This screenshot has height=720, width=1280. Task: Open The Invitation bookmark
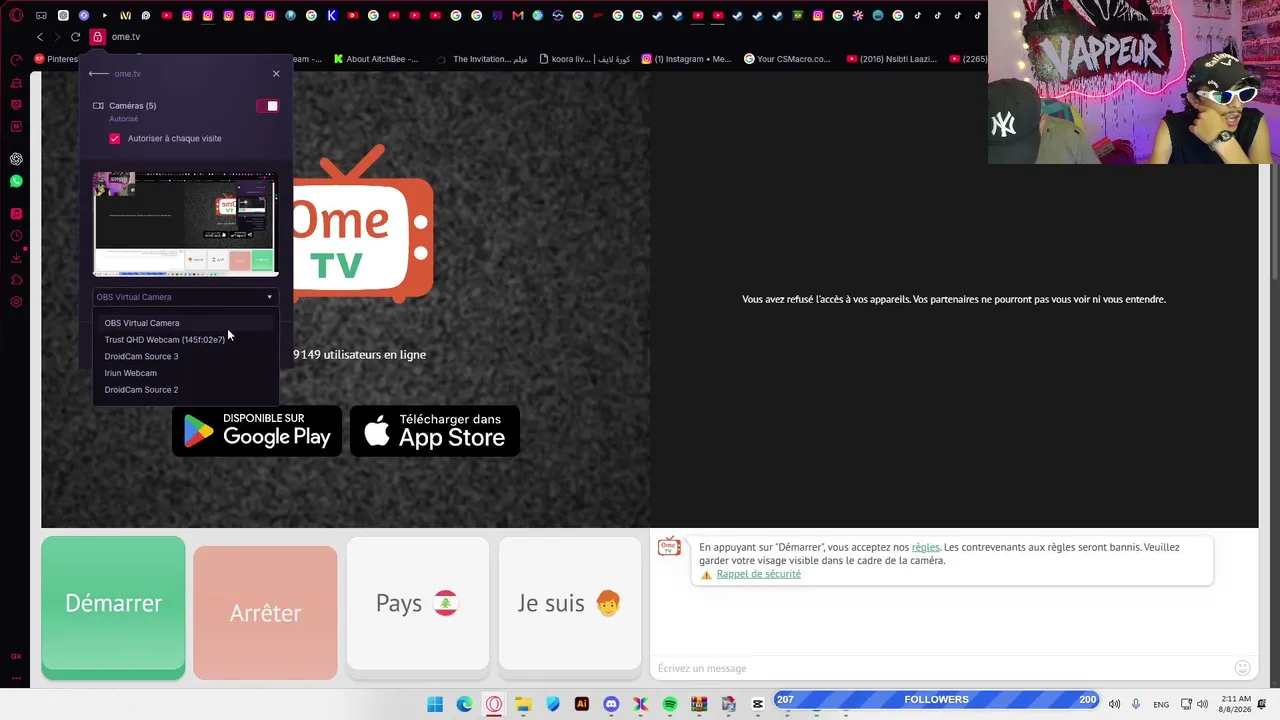pyautogui.click(x=482, y=59)
